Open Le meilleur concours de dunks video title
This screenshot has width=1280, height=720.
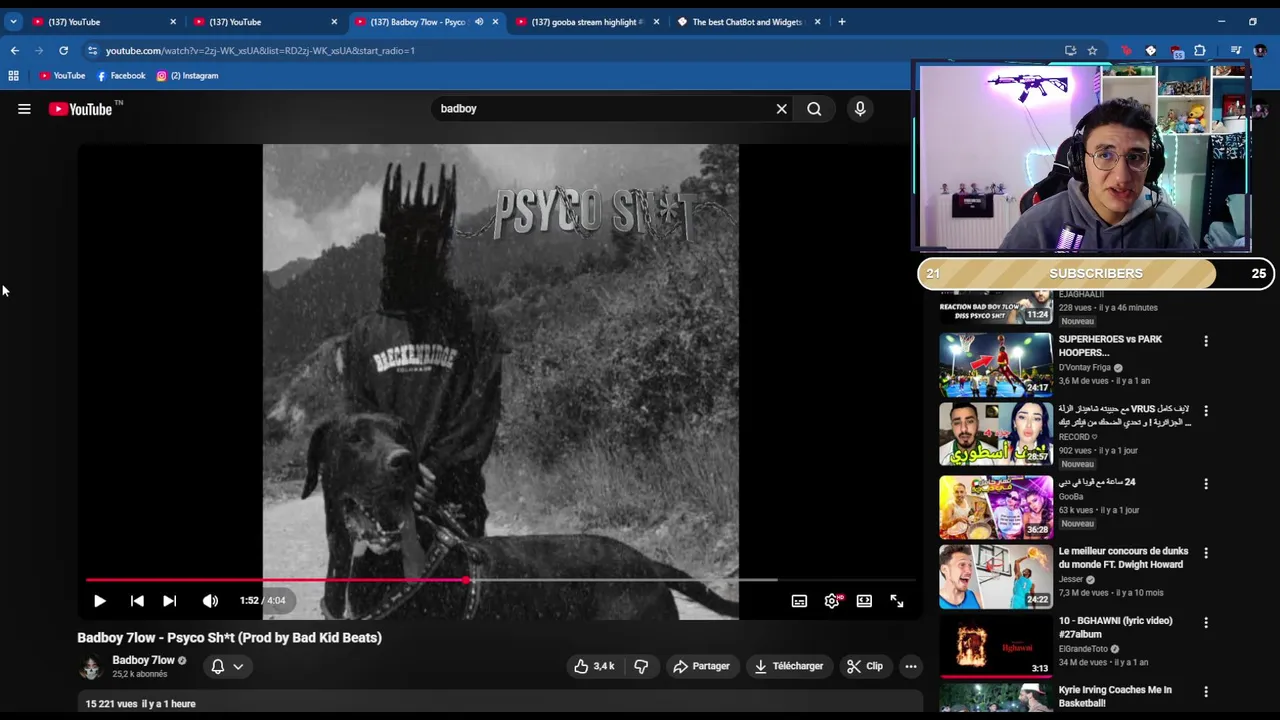pos(1123,558)
